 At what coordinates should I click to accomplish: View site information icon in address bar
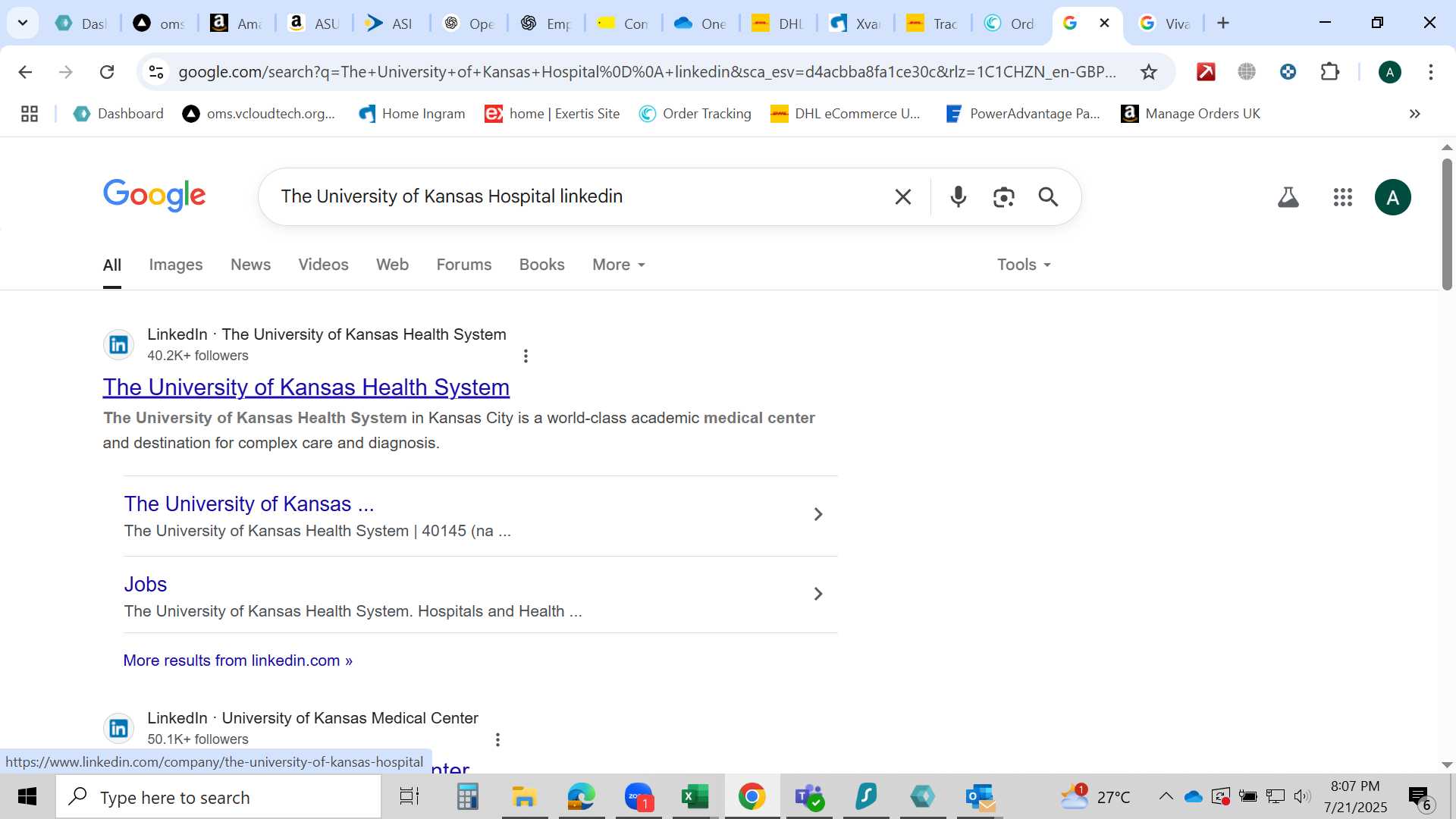[156, 72]
